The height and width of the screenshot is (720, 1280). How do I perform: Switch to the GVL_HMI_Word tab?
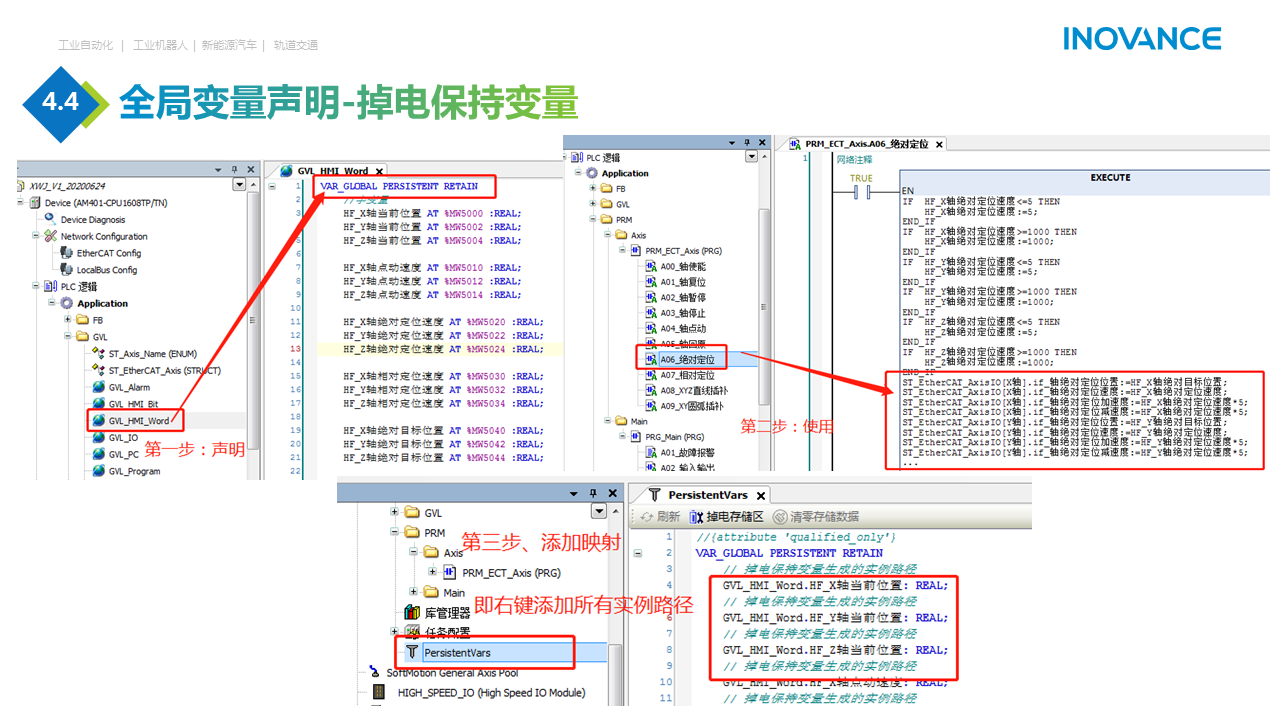click(332, 171)
